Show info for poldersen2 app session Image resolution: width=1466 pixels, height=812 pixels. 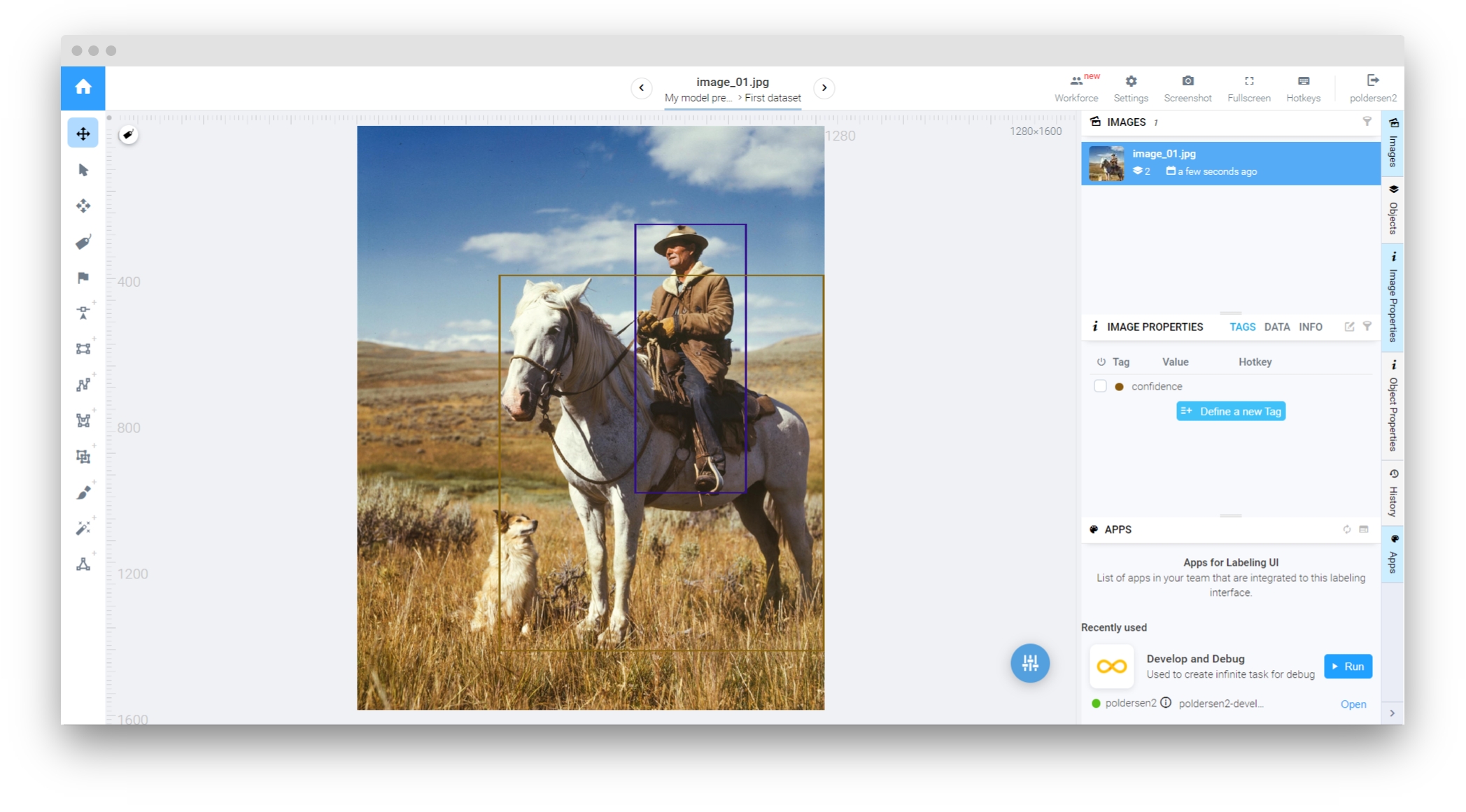1166,703
